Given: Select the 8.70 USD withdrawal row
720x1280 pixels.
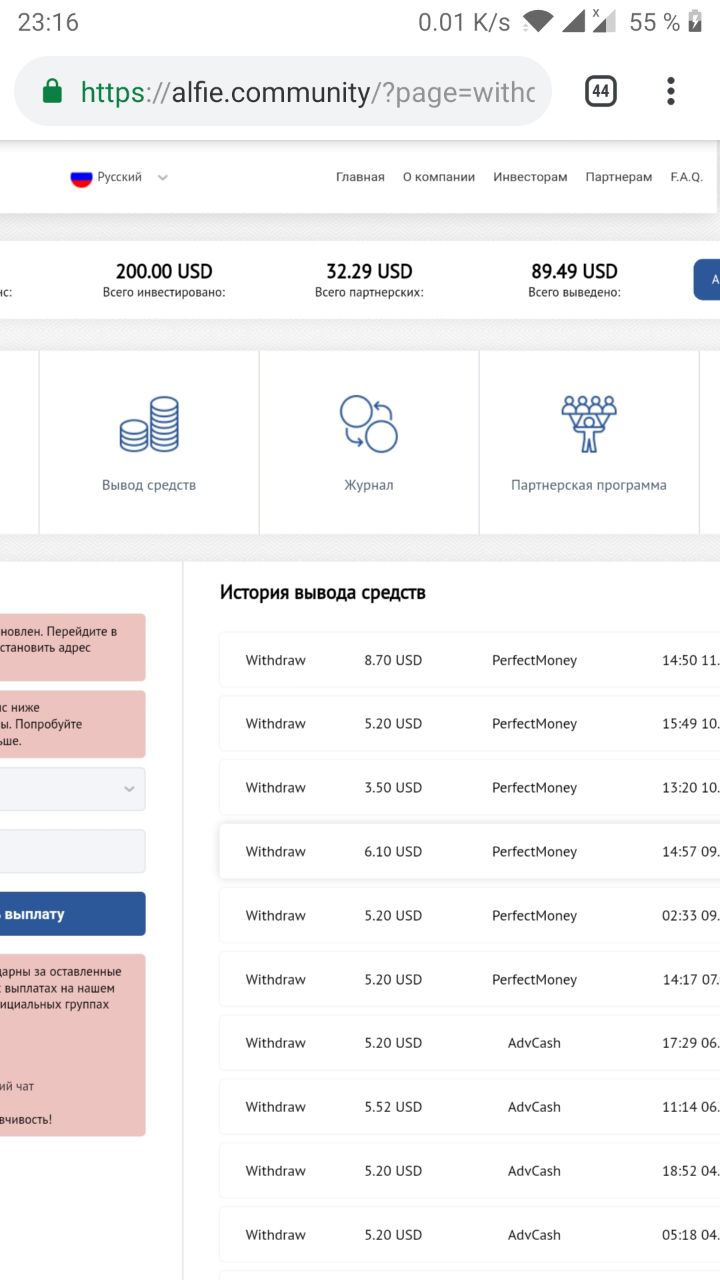Looking at the screenshot, I should [469, 660].
